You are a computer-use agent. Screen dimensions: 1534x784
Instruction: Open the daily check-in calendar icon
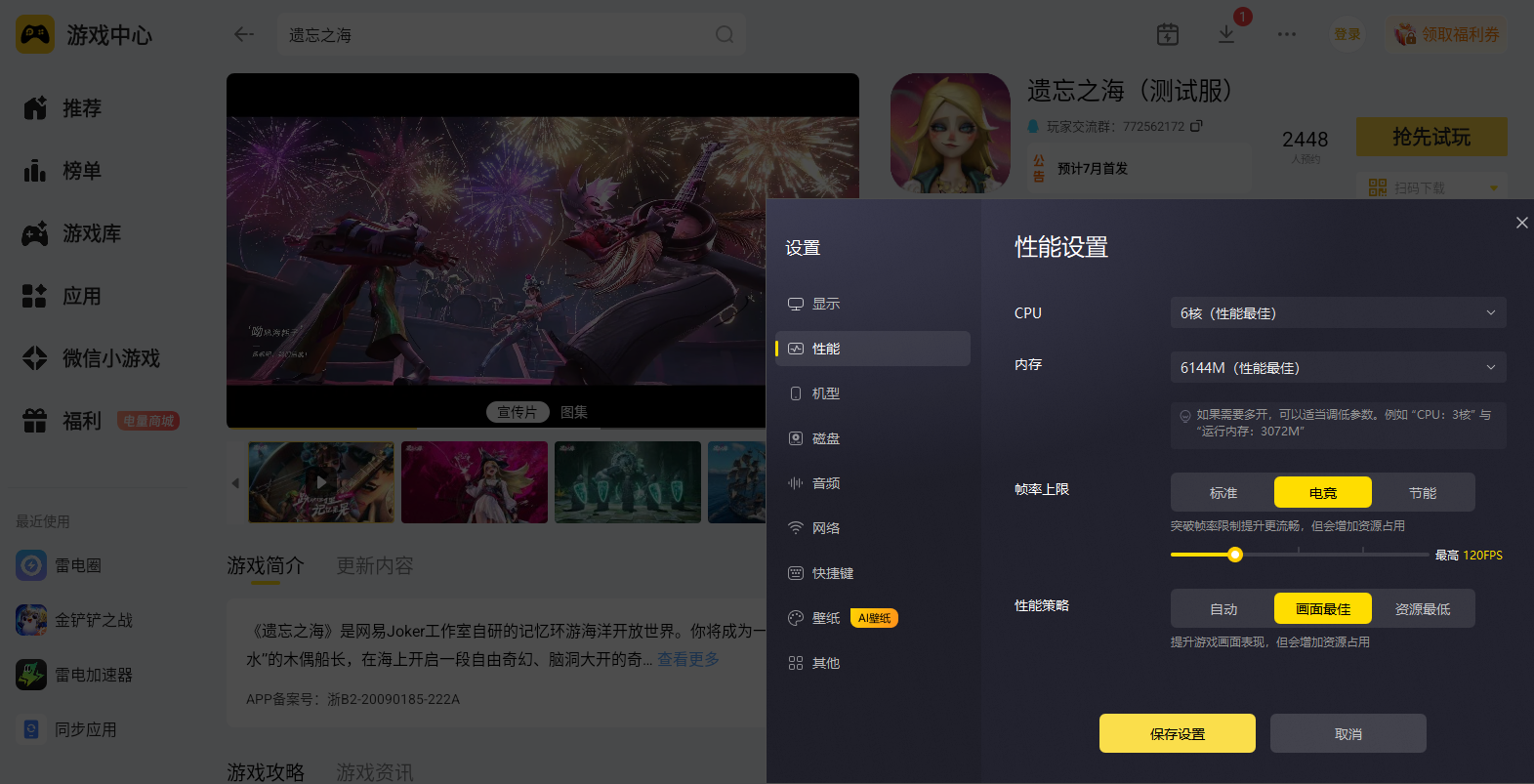click(1168, 34)
